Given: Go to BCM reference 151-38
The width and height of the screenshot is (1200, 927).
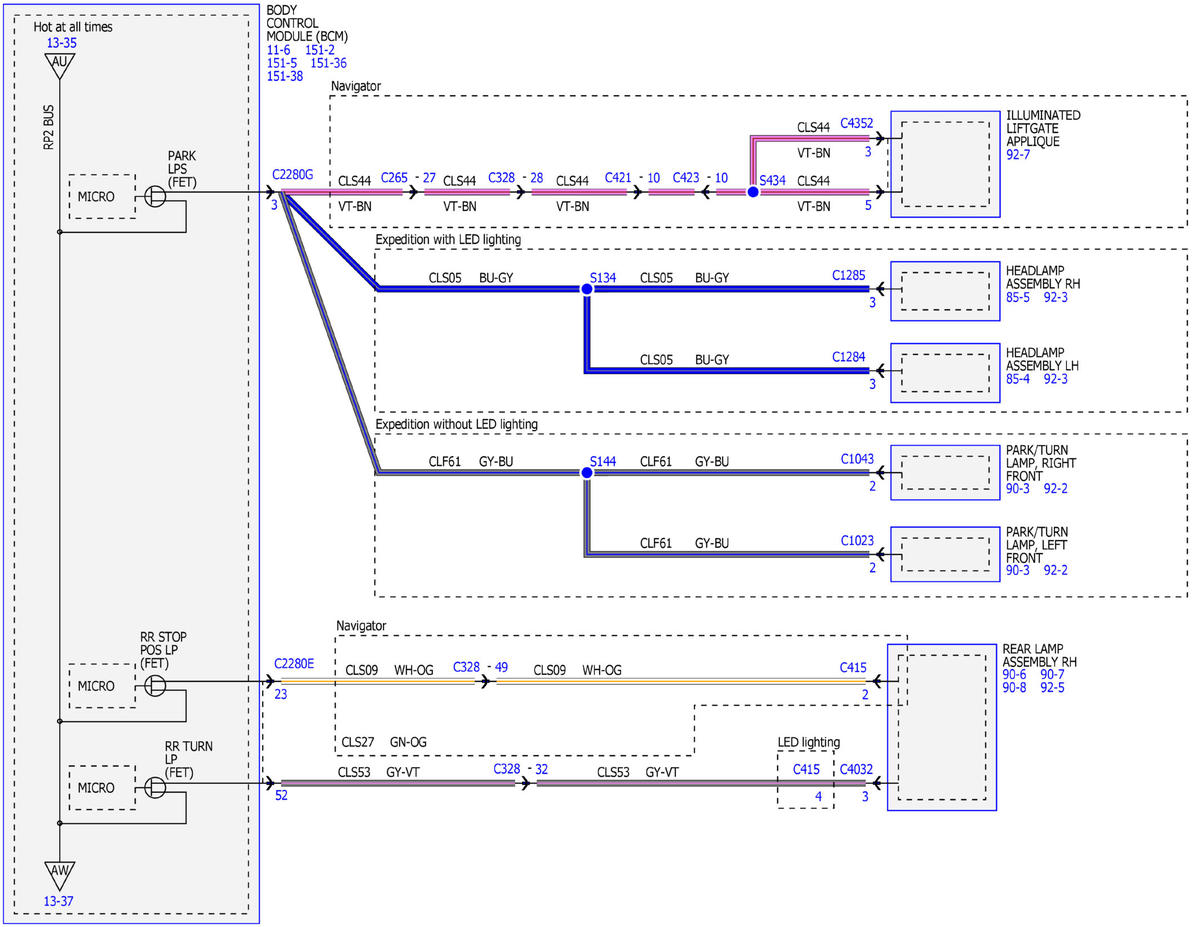Looking at the screenshot, I should [x=285, y=75].
